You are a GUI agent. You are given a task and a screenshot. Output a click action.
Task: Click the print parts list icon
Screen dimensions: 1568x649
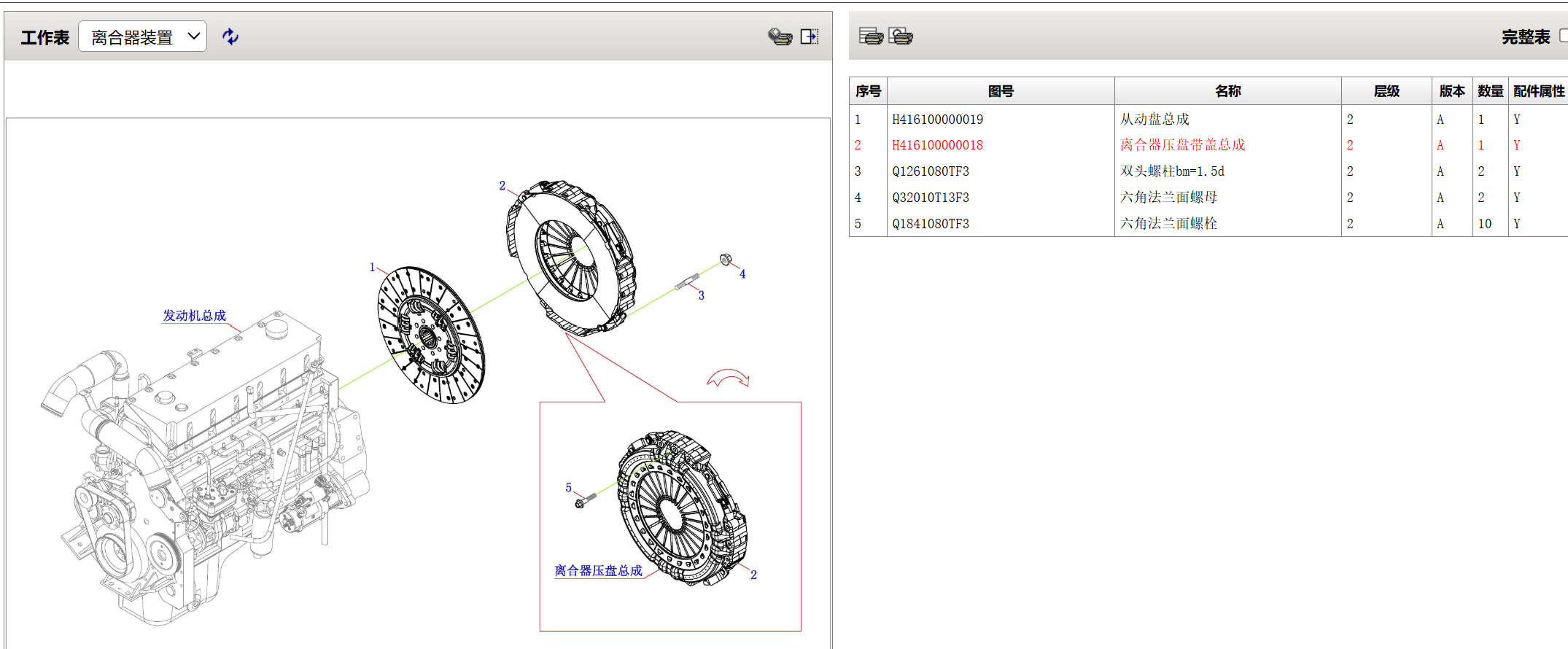(871, 36)
